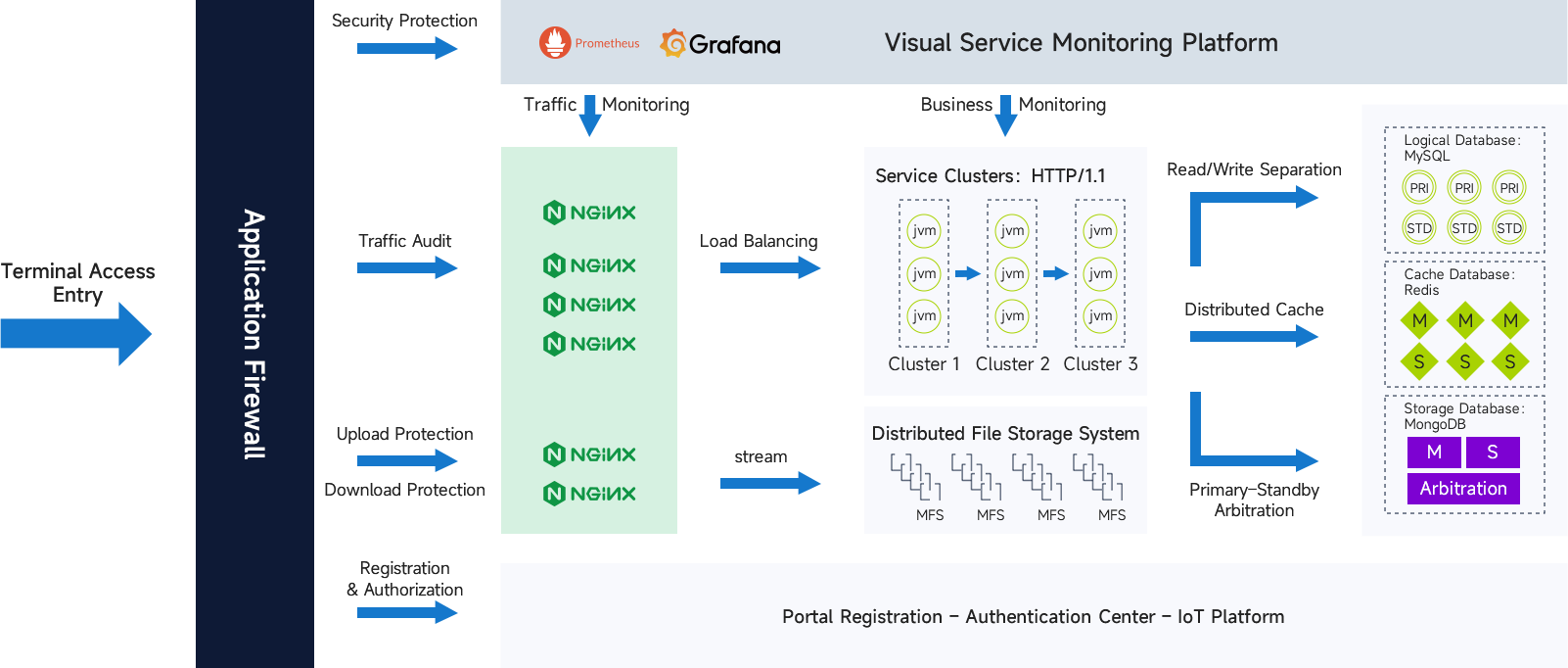Click the Load Balancing label

coord(759,241)
